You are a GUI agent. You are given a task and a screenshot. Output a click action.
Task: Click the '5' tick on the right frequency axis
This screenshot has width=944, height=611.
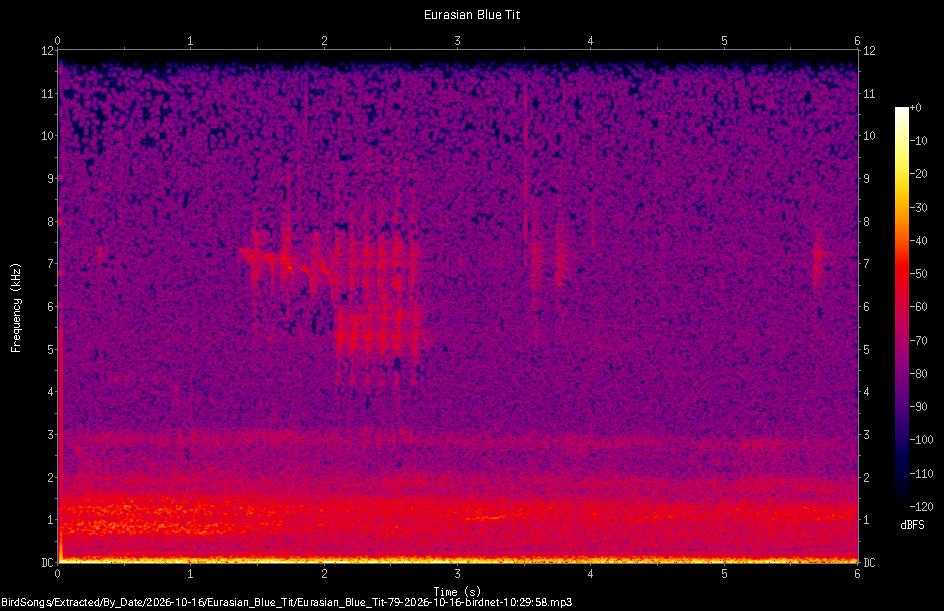pyautogui.click(x=867, y=349)
